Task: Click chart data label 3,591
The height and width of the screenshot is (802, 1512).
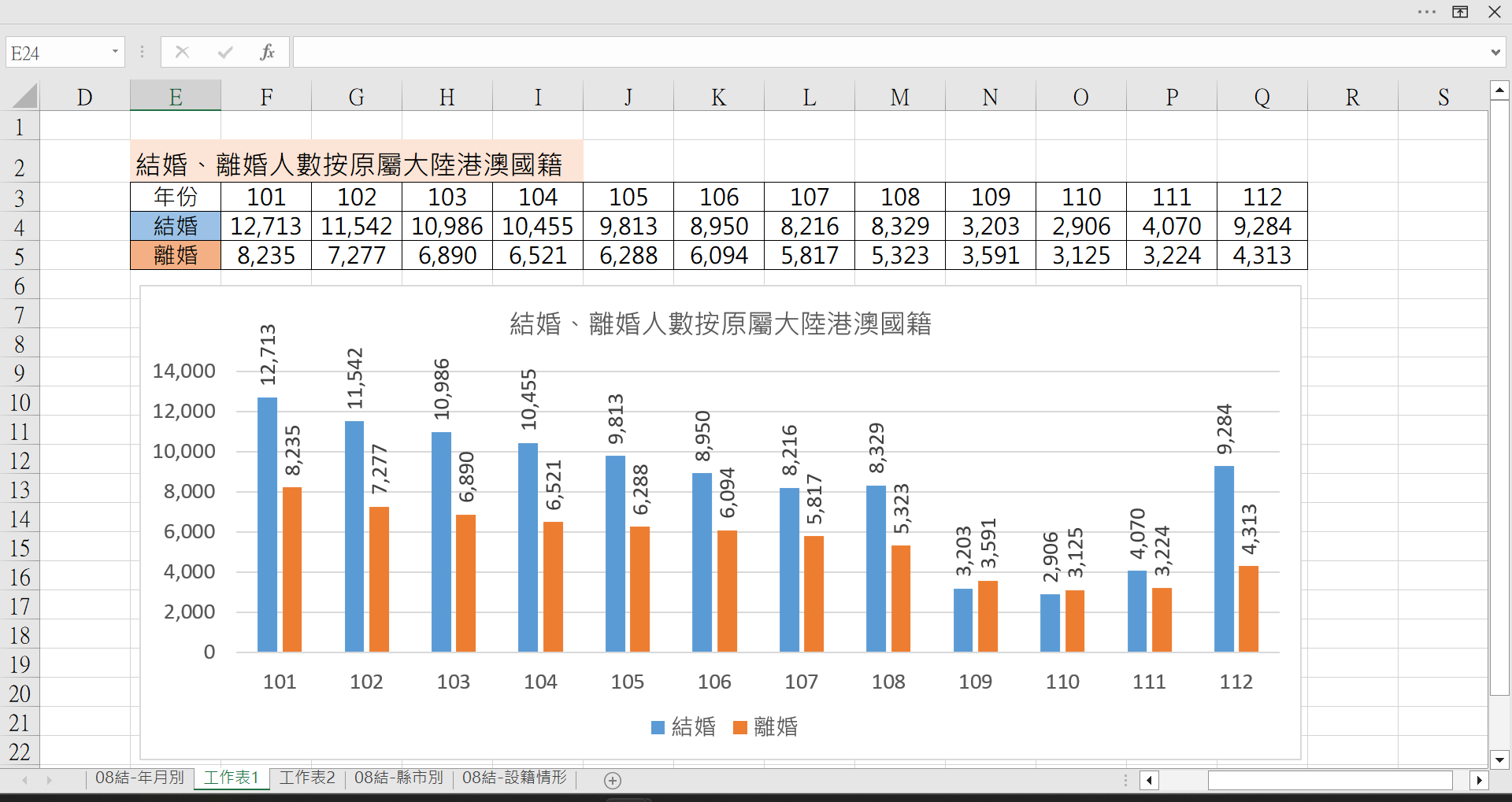Action: 988,543
